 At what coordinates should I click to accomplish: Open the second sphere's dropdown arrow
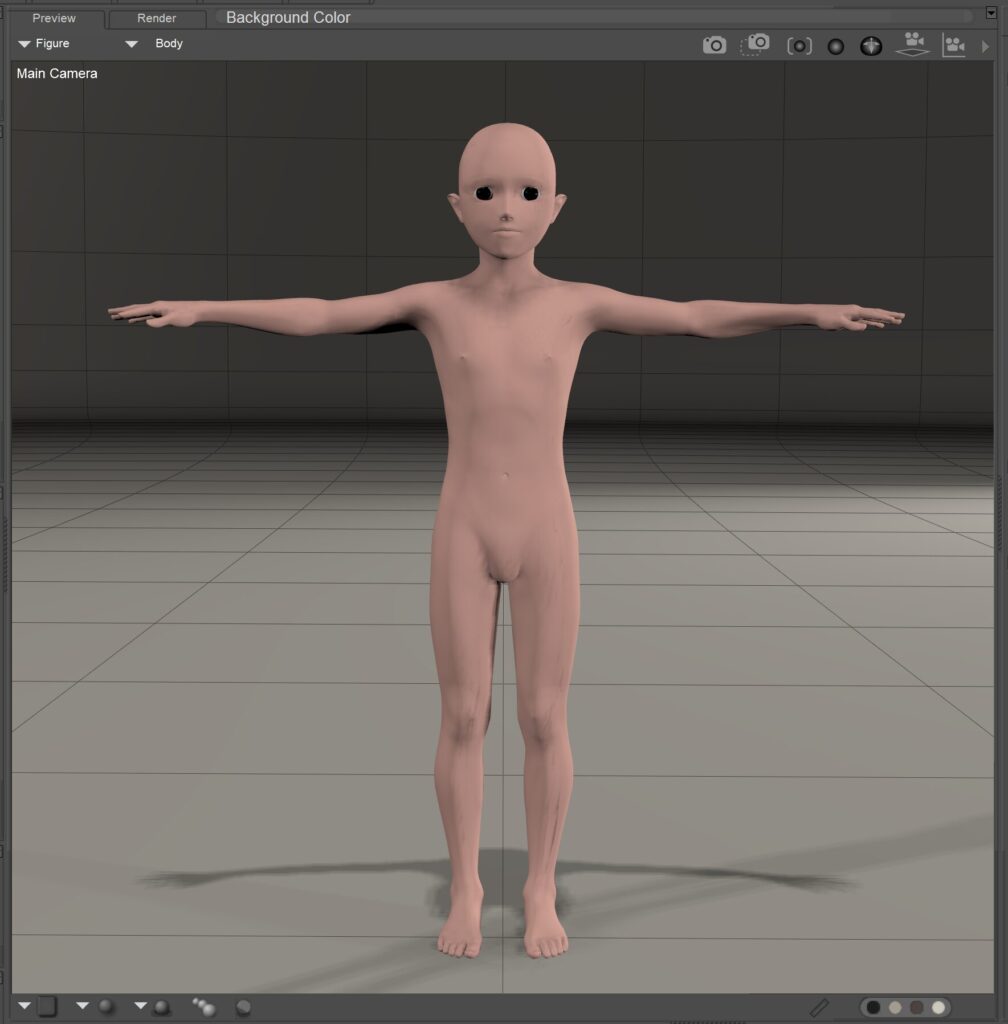tap(140, 1006)
